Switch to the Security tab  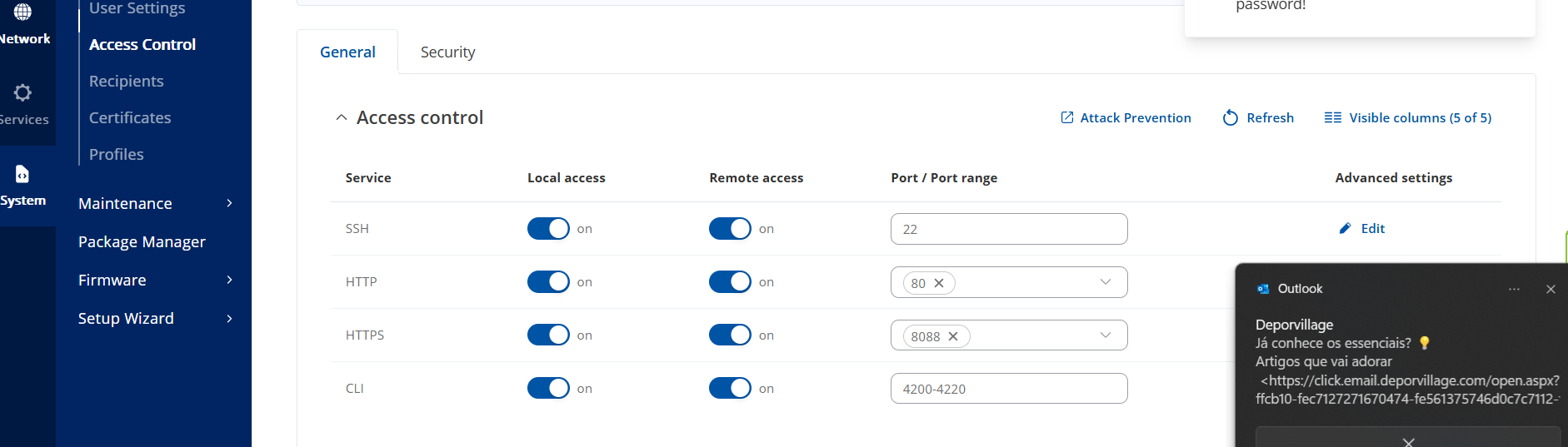click(x=447, y=52)
